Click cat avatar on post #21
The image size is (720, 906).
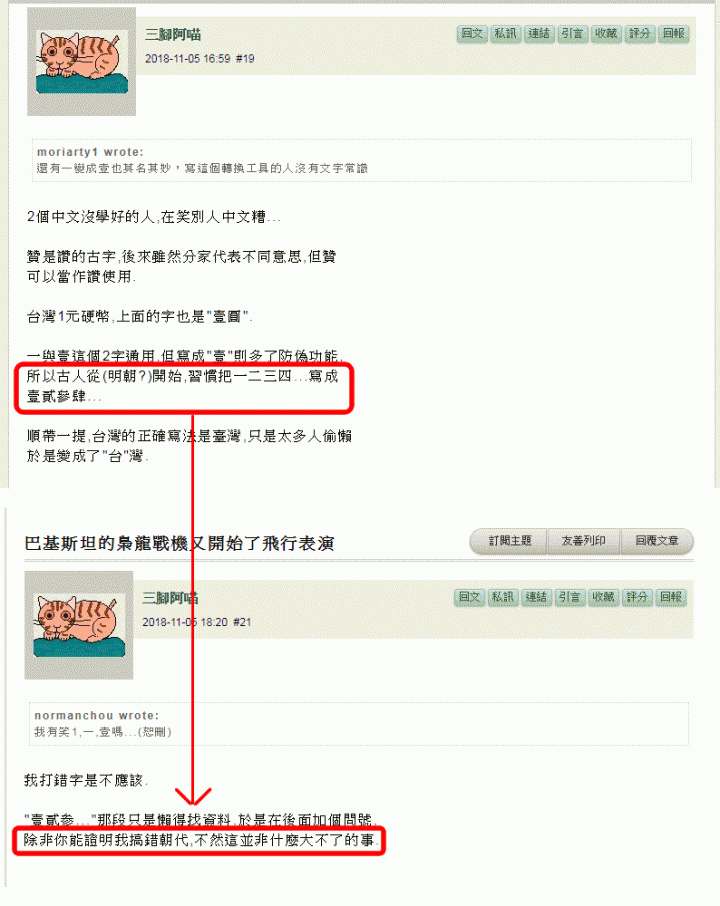click(x=79, y=625)
